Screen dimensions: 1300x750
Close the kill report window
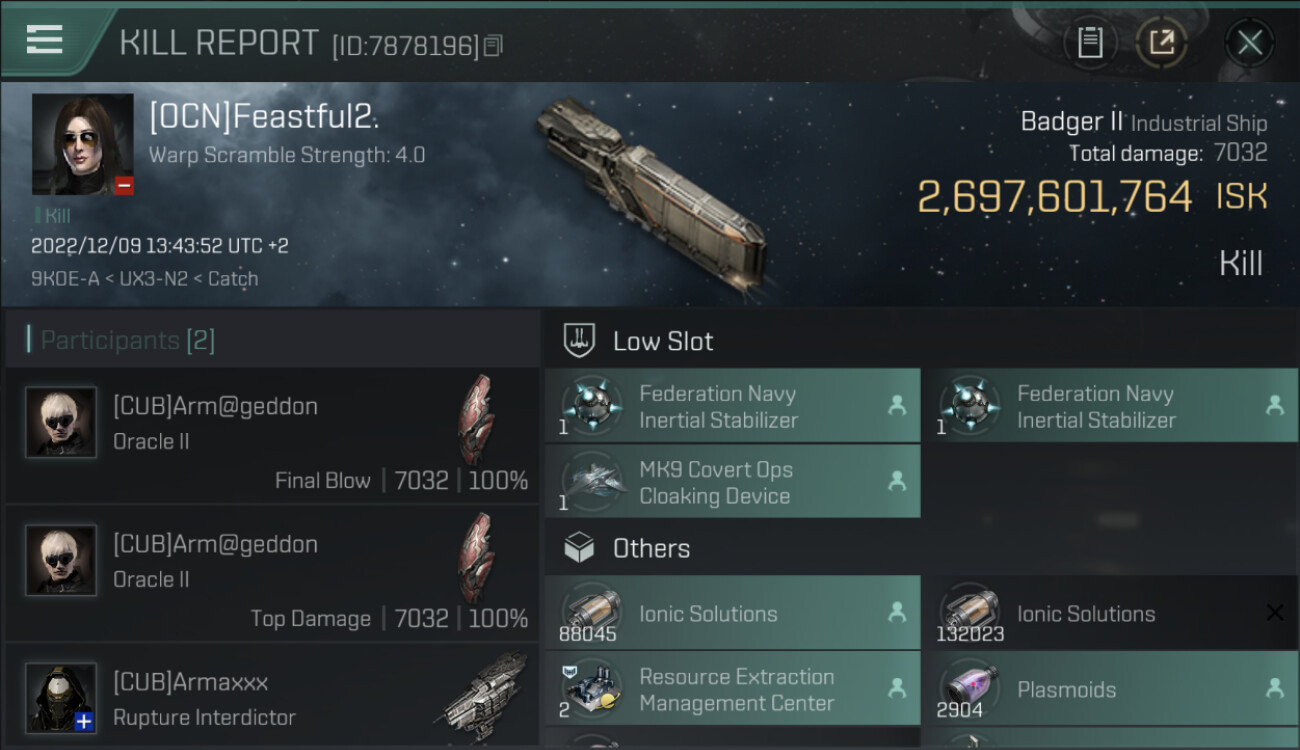(x=1249, y=43)
